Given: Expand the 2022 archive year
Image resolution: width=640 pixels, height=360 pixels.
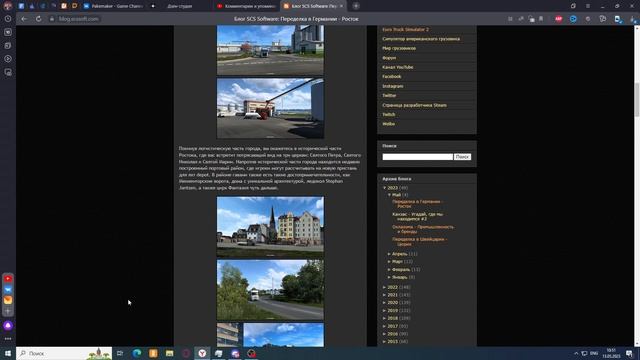Looking at the screenshot, I should click(x=384, y=287).
